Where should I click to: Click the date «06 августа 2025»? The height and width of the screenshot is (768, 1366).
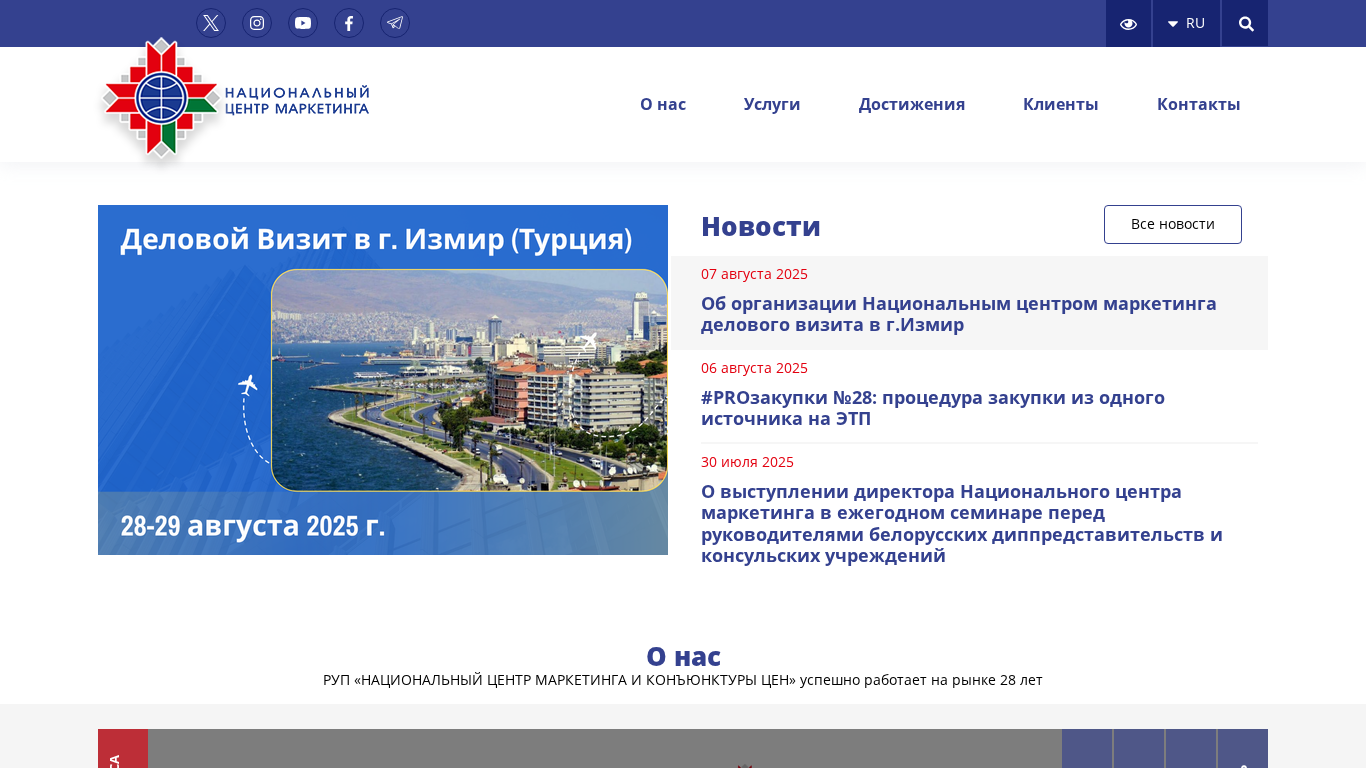(754, 368)
